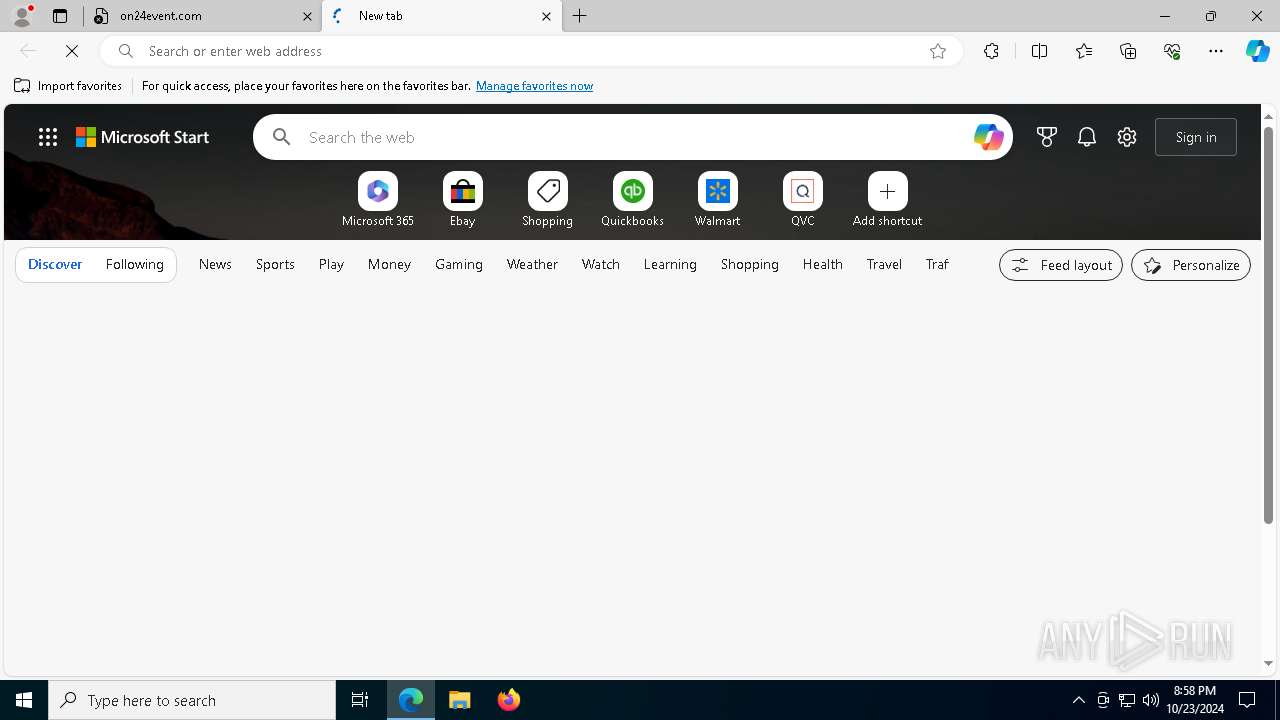
Task: Open the clock and date flyout
Action: (x=1195, y=700)
